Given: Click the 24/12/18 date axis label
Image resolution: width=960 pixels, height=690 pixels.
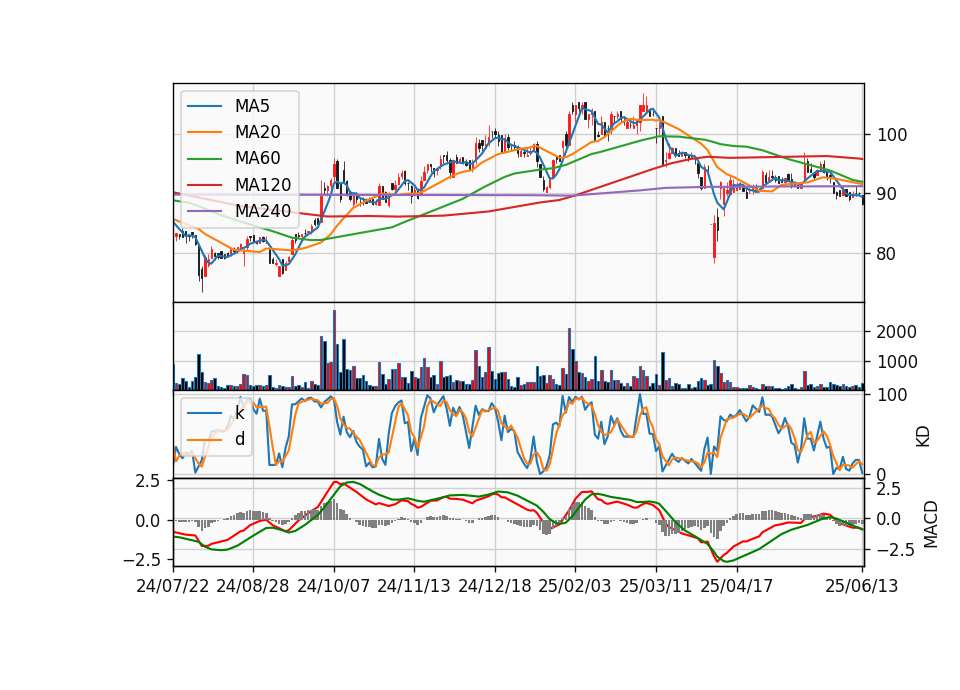Looking at the screenshot, I should (x=495, y=586).
